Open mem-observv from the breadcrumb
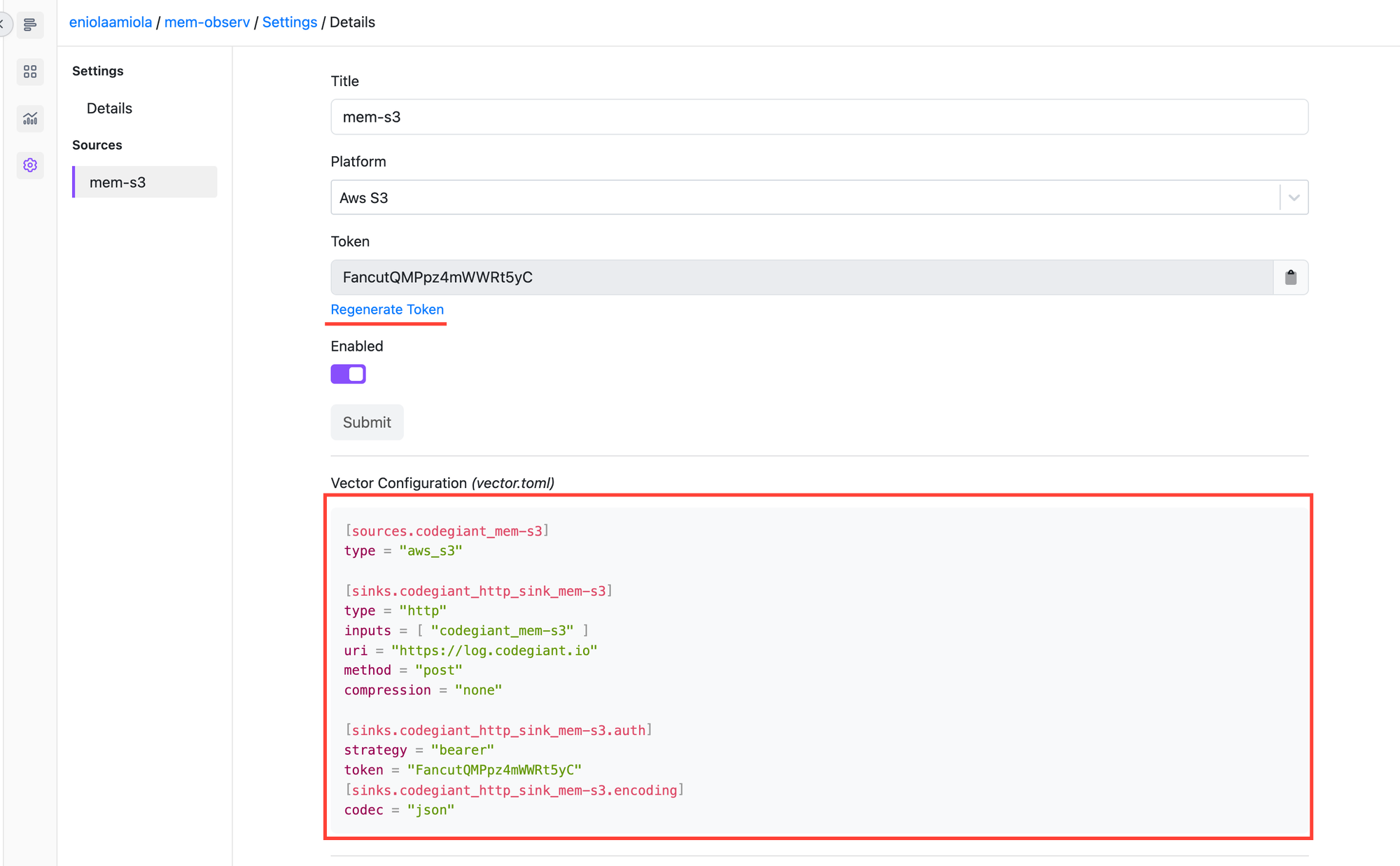Viewport: 1400px width, 866px height. (x=207, y=22)
